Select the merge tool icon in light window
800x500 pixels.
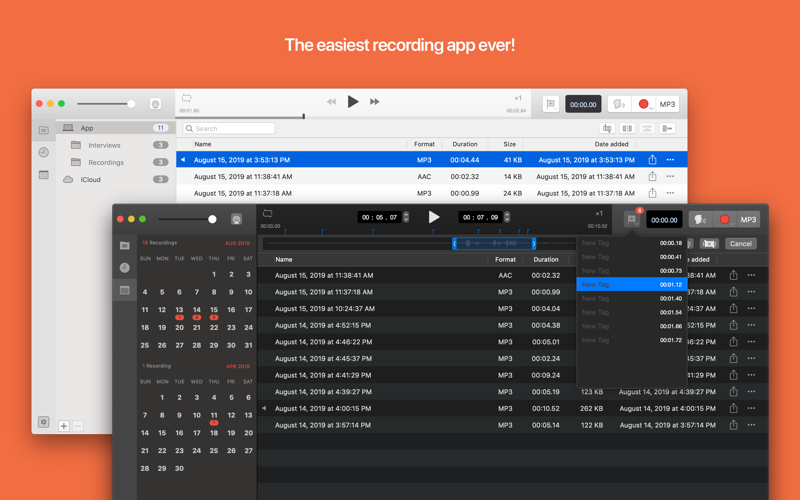647,128
